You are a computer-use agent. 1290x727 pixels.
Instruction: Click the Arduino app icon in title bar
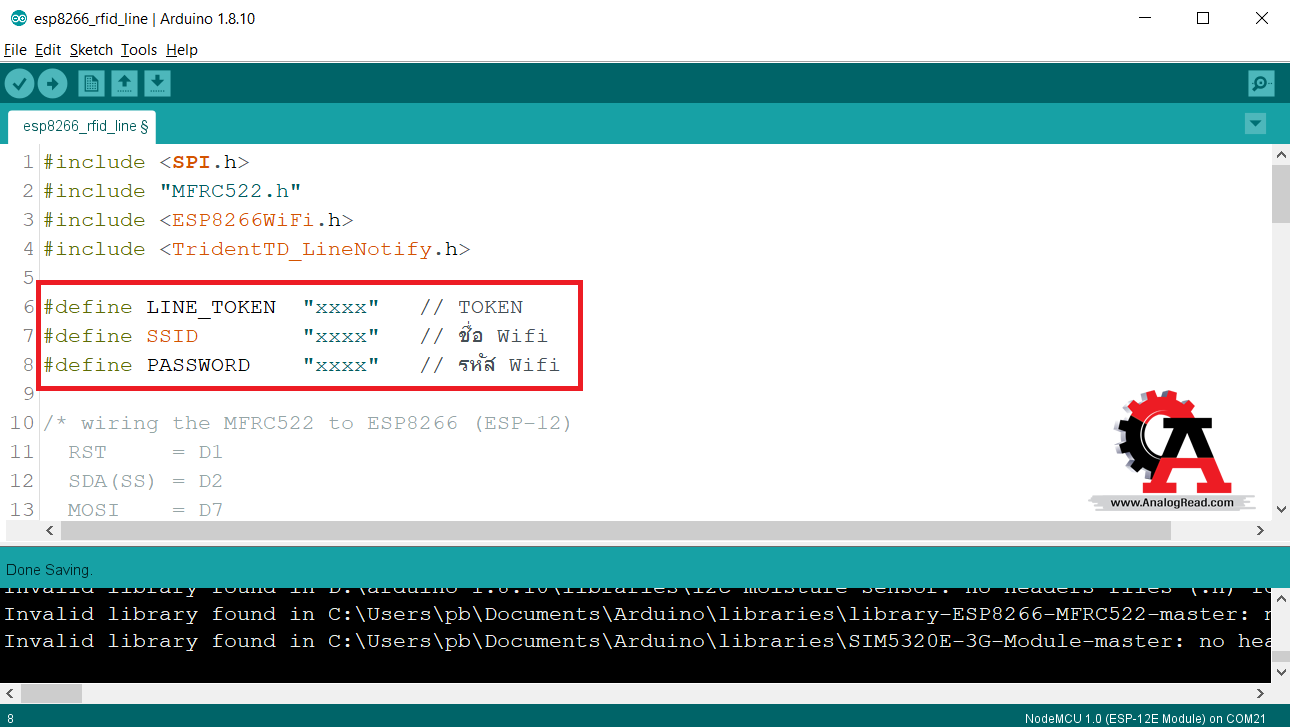point(19,19)
